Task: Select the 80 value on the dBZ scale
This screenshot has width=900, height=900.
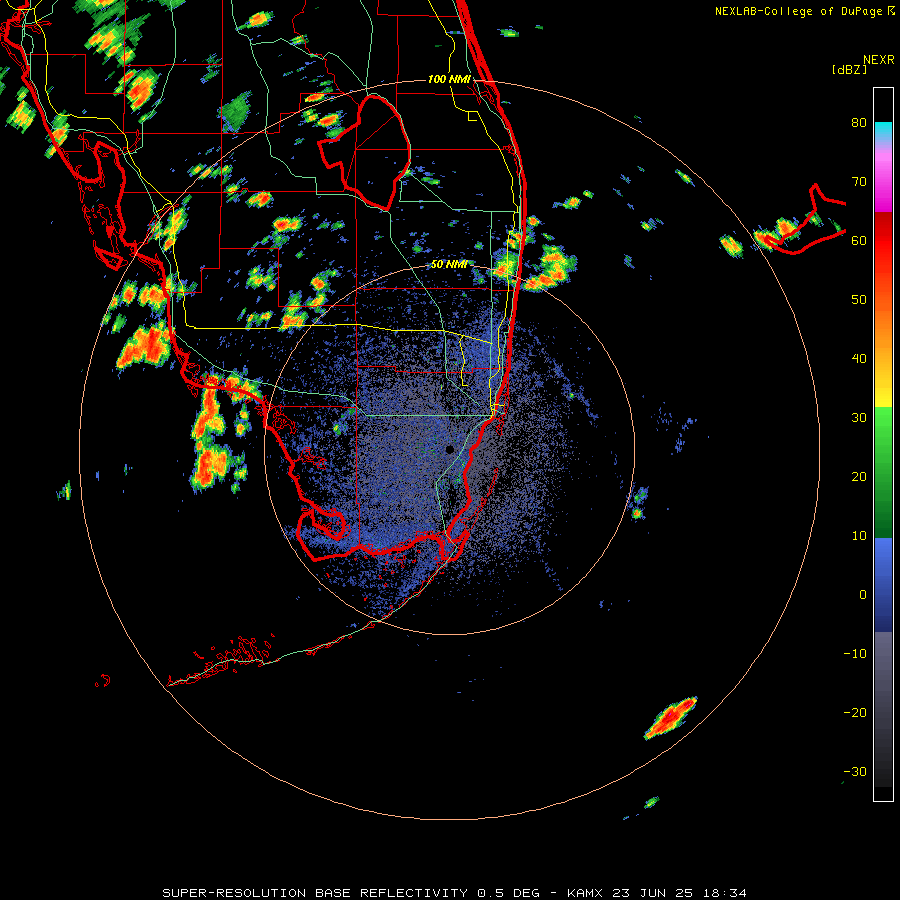Action: click(x=859, y=123)
